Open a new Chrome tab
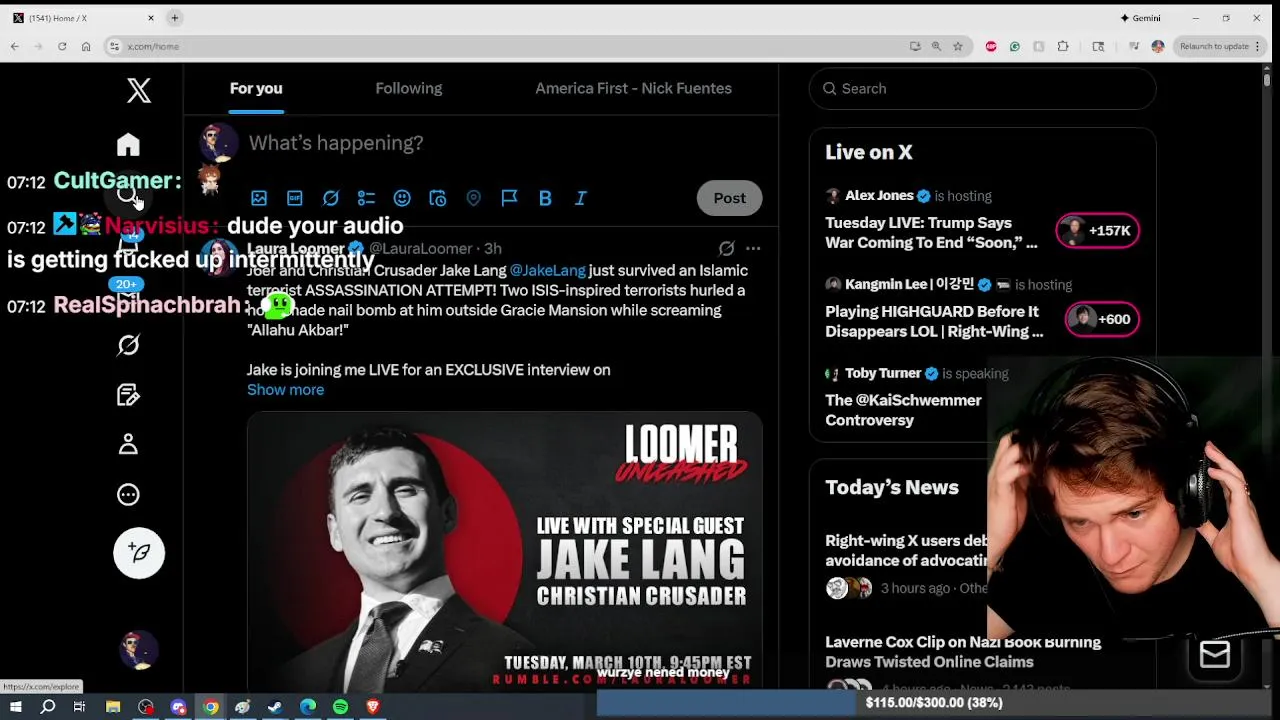 point(174,18)
